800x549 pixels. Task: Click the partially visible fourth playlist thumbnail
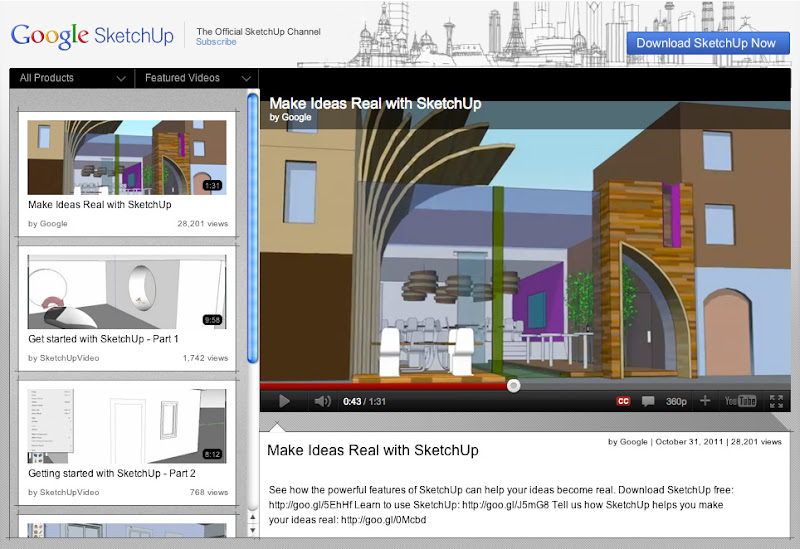tap(127, 530)
